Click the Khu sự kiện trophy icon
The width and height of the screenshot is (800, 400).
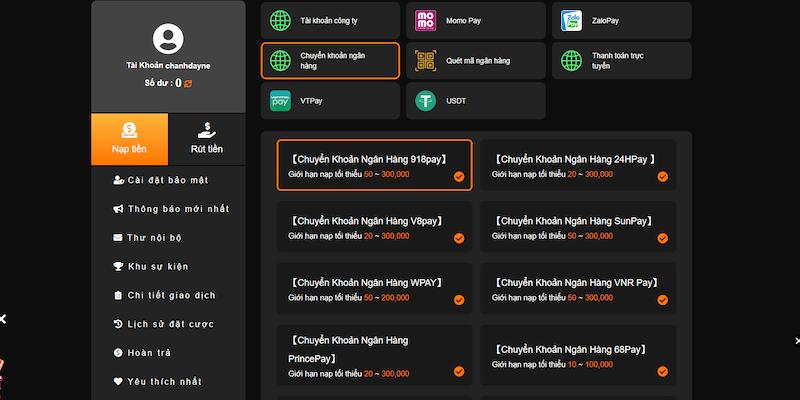click(x=118, y=266)
